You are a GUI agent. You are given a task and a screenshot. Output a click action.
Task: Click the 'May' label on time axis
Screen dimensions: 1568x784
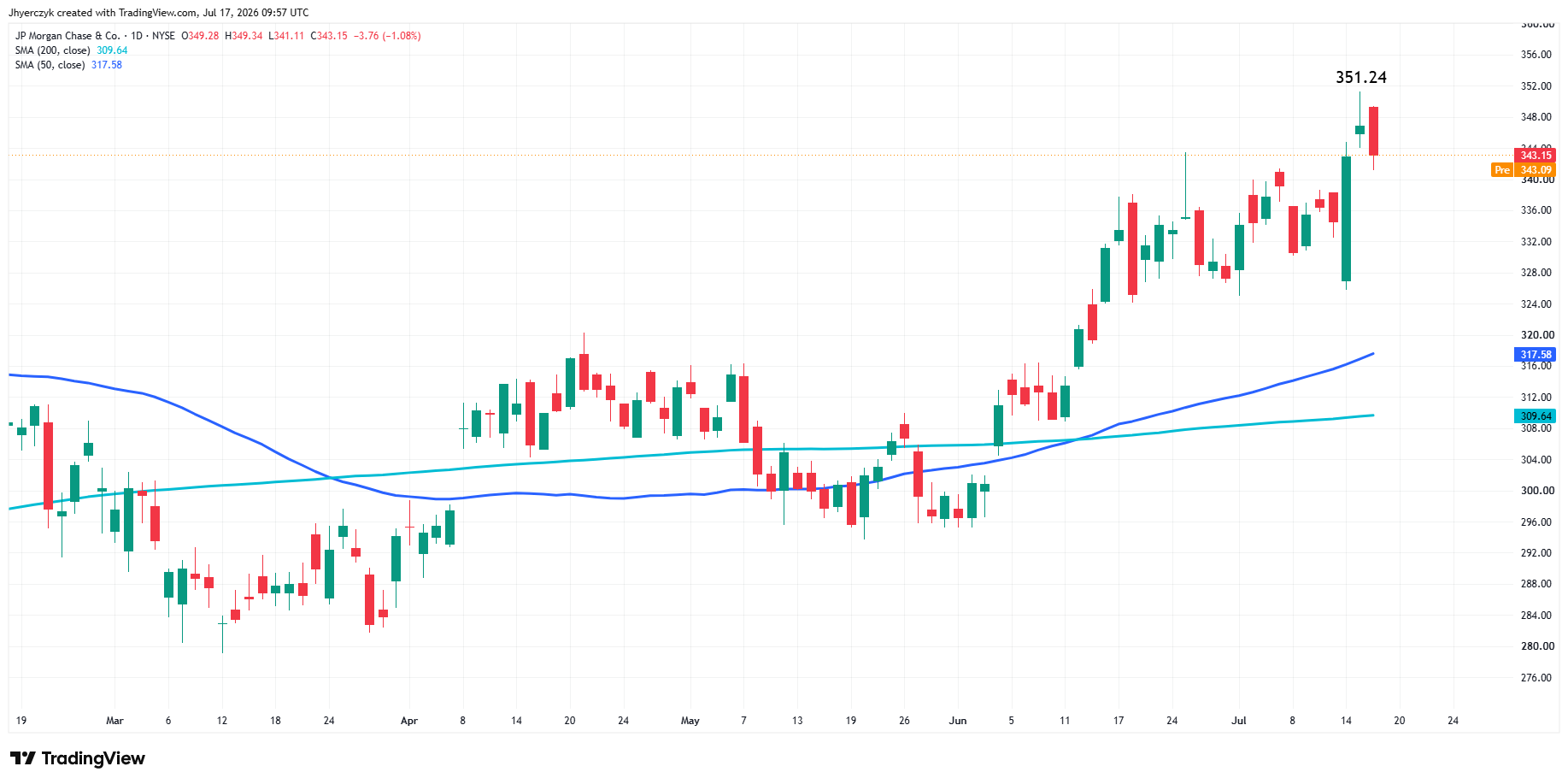(690, 721)
